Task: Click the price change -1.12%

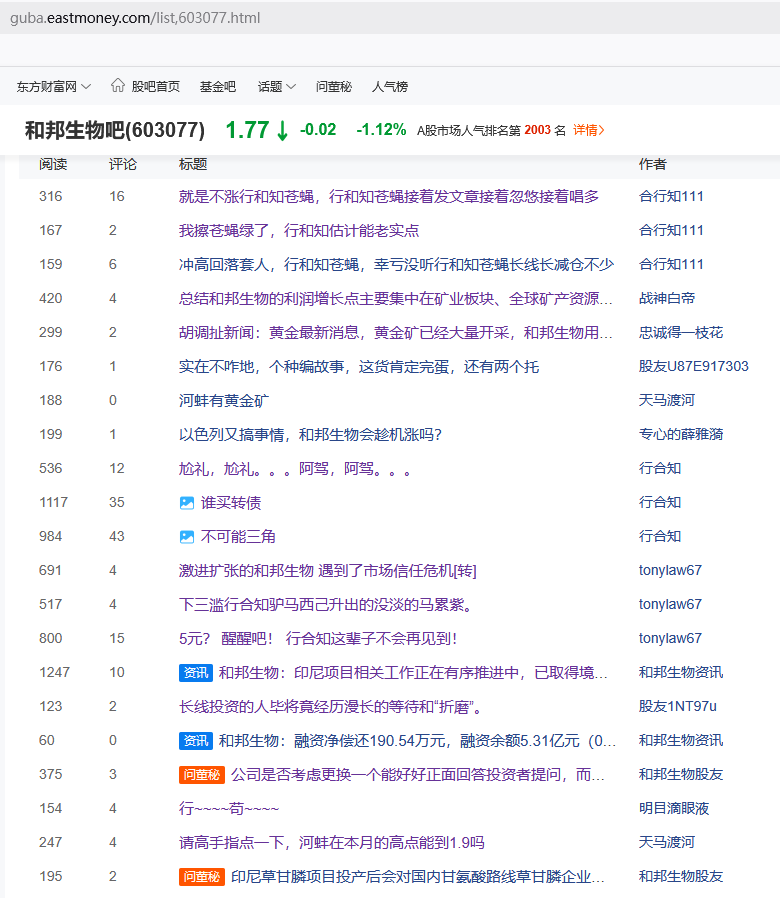Action: tap(381, 130)
